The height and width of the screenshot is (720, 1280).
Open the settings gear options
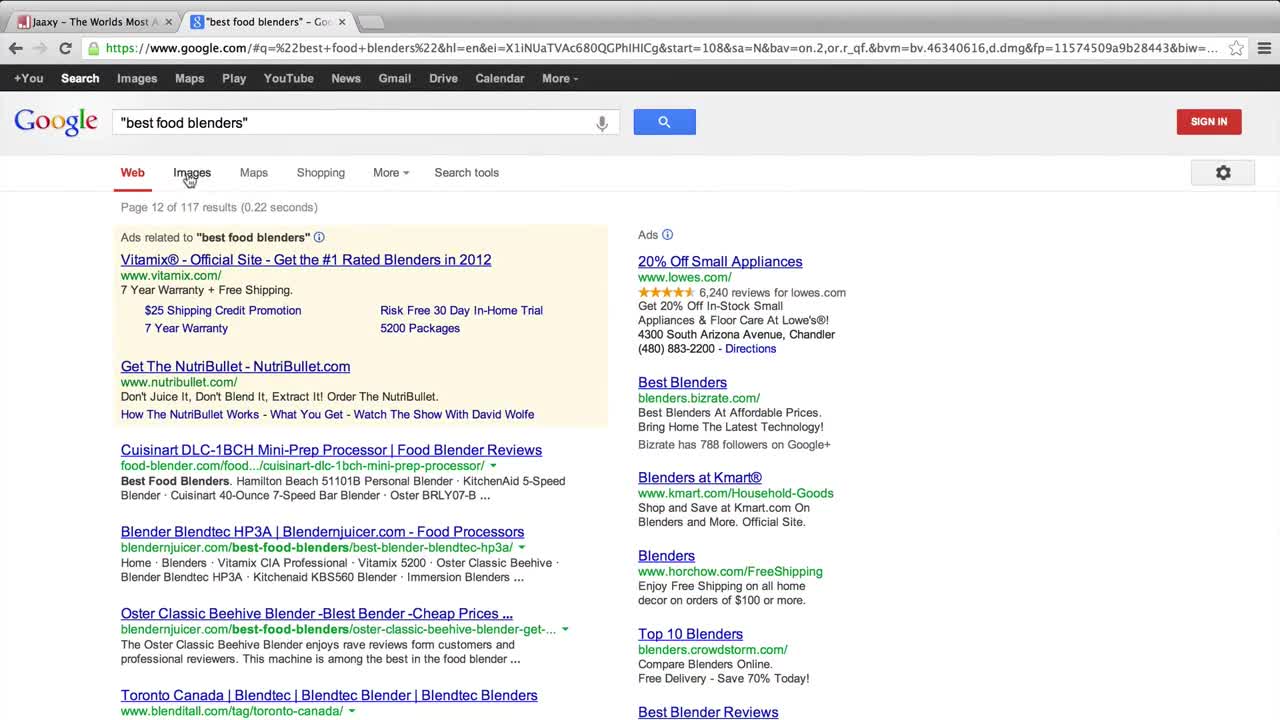[x=1223, y=173]
